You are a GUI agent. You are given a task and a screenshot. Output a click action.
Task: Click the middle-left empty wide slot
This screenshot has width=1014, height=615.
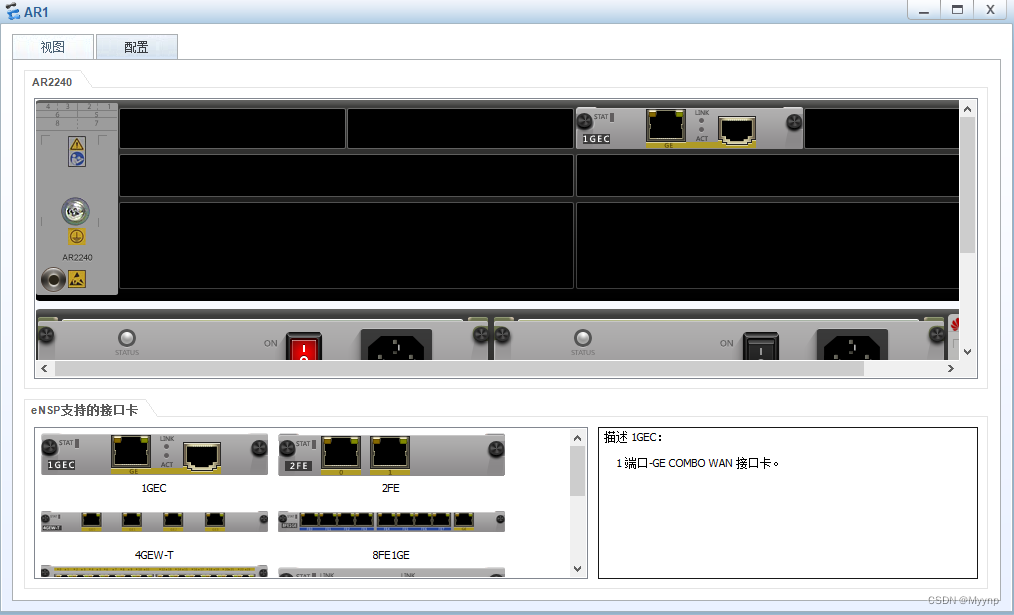[x=347, y=175]
